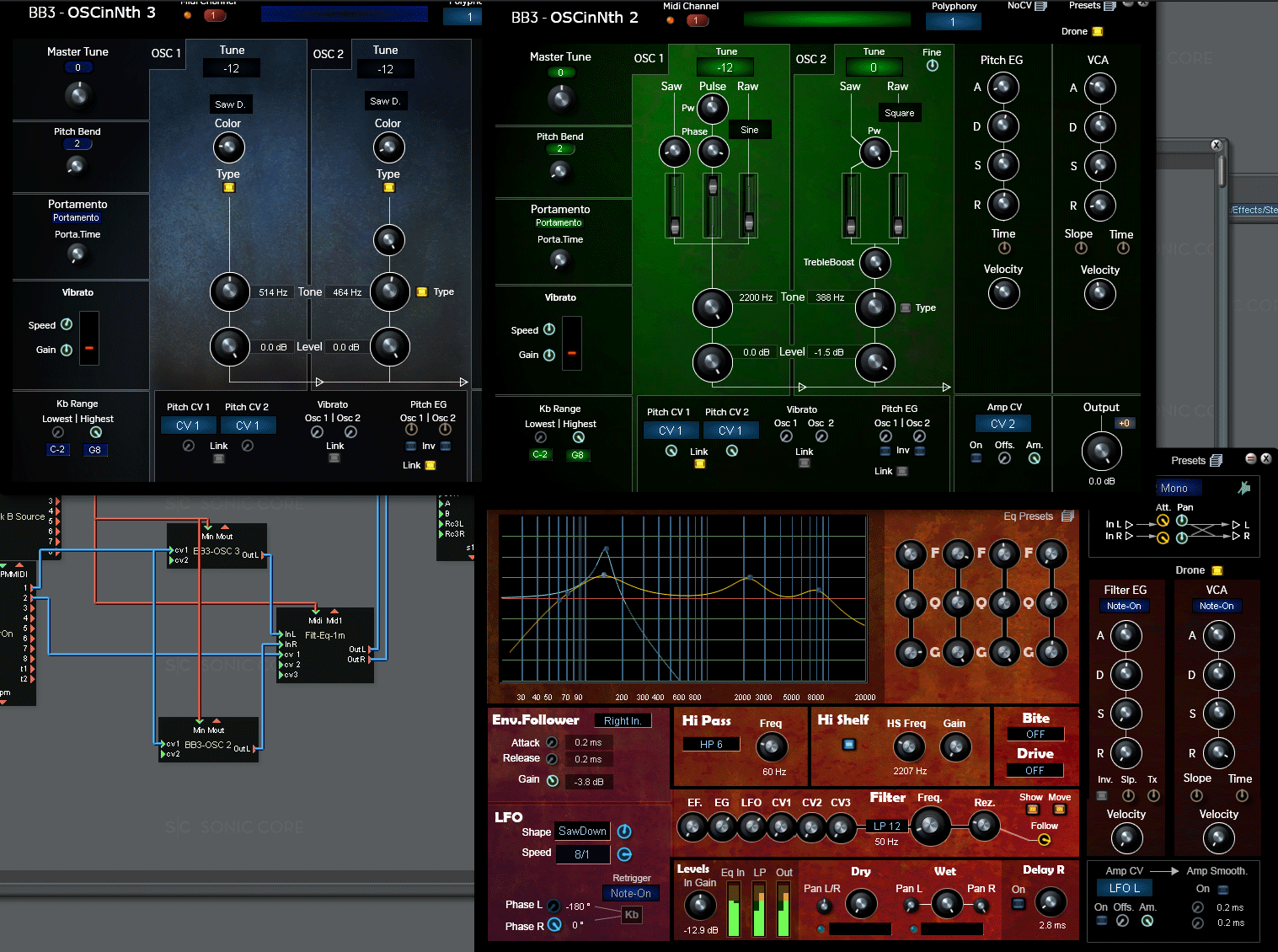This screenshot has width=1278, height=952.
Task: Select the Filt-Eq-1m module in routing window
Action: (325, 645)
